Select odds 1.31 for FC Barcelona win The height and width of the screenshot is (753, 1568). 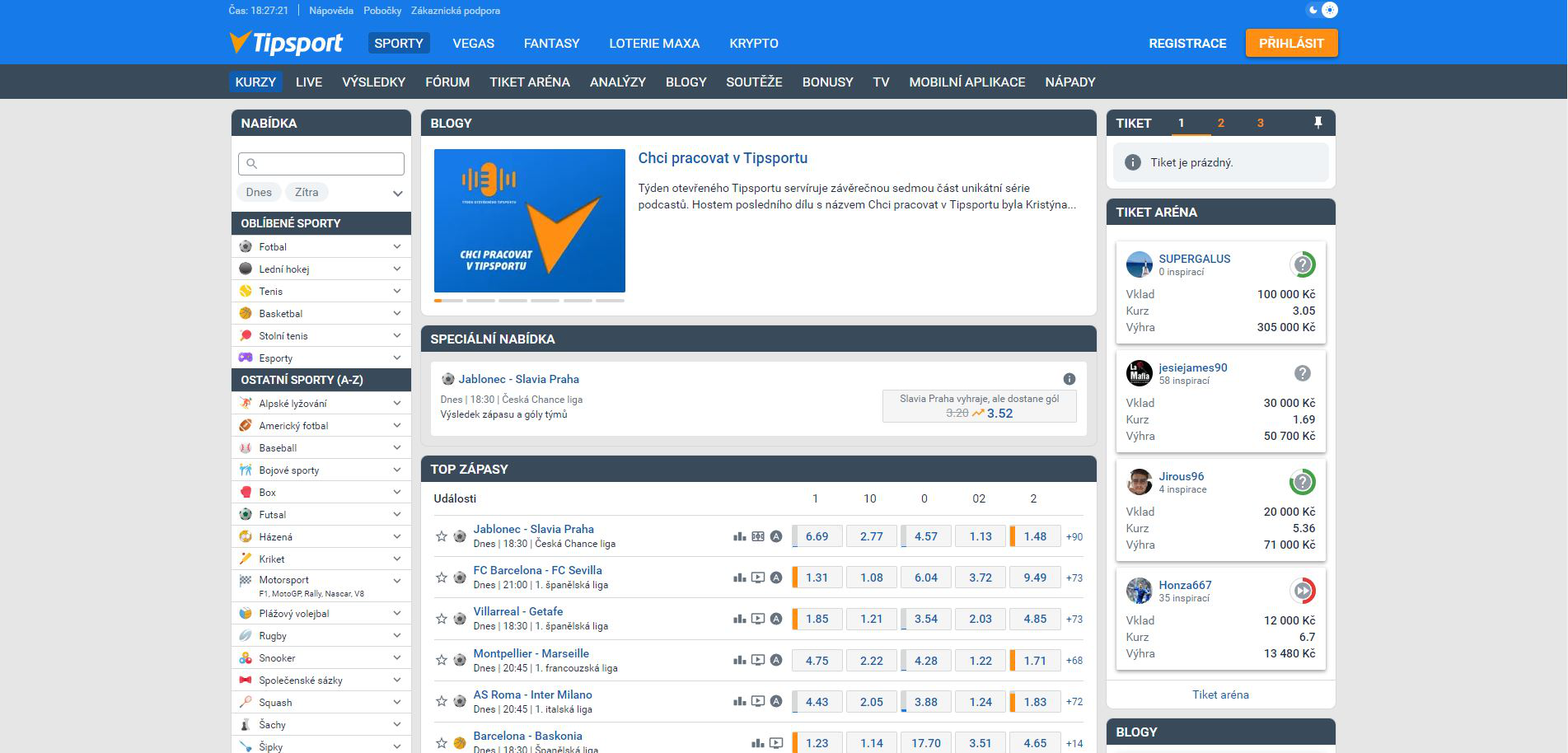click(x=817, y=578)
